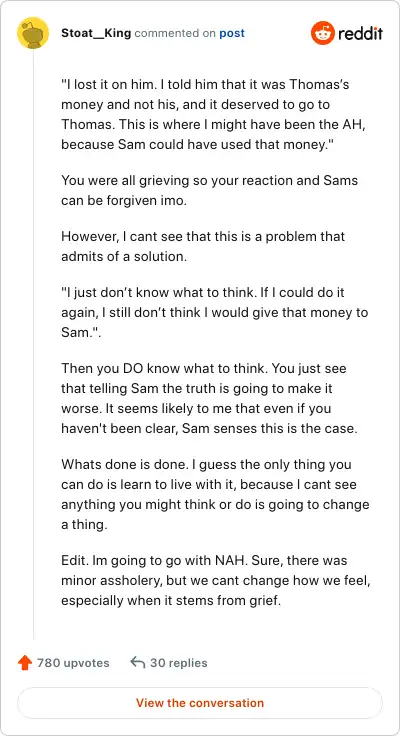Click the Stoat__King user avatar
Screen dimensions: 400x736
tap(33, 33)
